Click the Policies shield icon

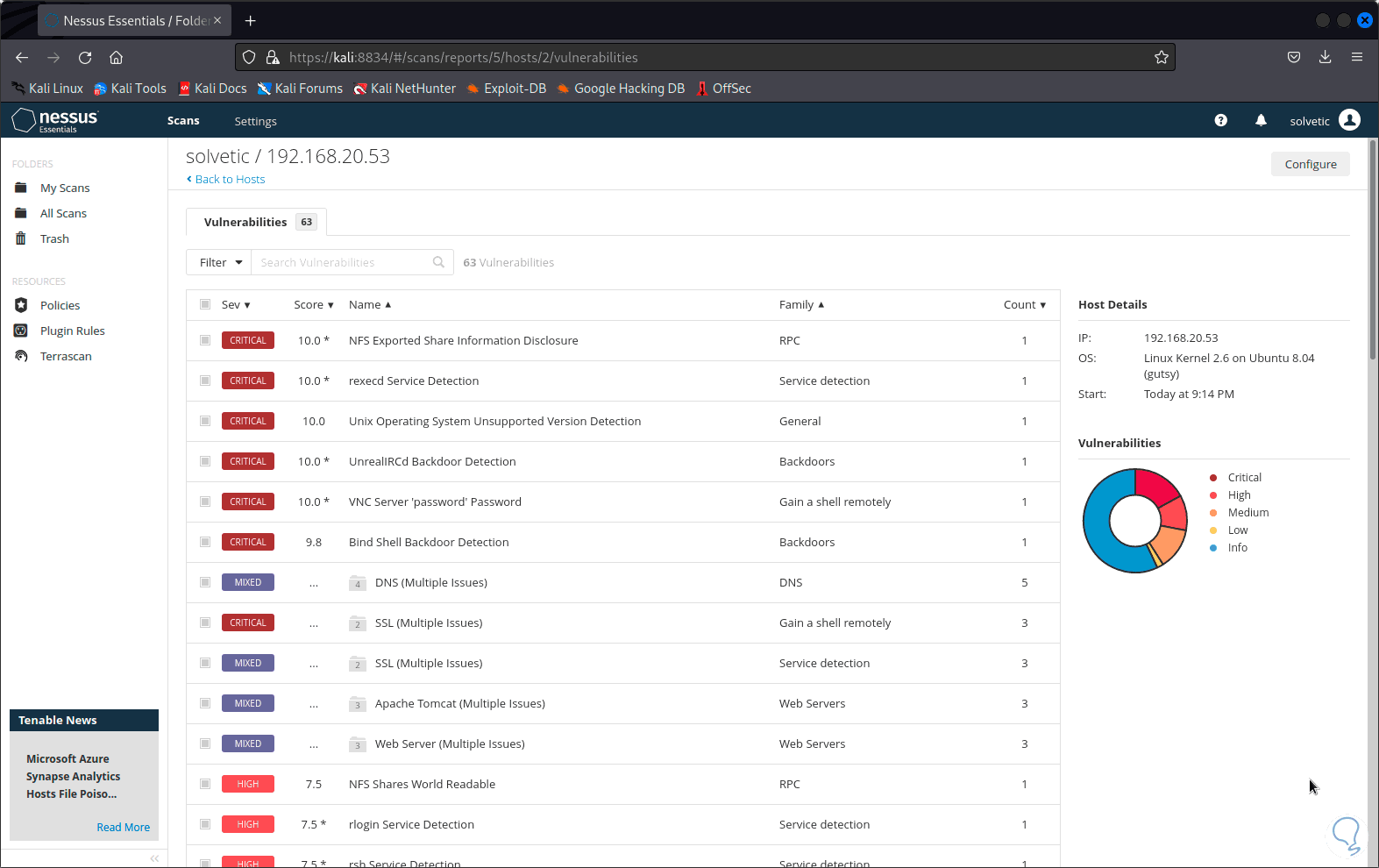[x=21, y=305]
